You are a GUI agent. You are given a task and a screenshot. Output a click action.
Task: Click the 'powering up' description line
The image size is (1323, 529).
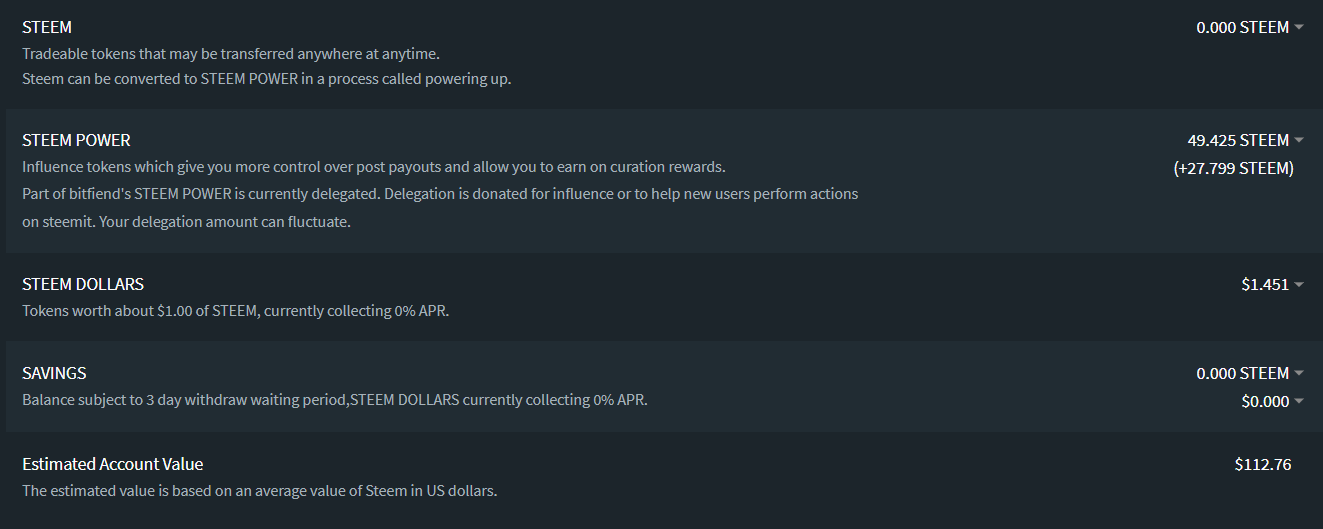click(x=267, y=79)
